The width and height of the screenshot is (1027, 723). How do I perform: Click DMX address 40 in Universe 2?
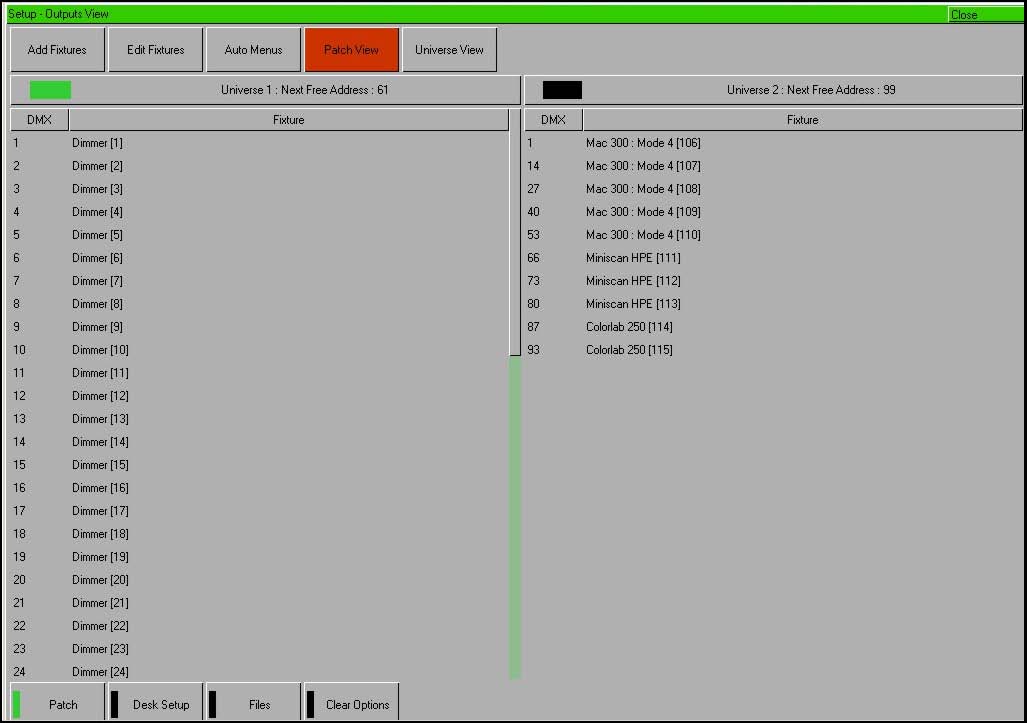(533, 212)
